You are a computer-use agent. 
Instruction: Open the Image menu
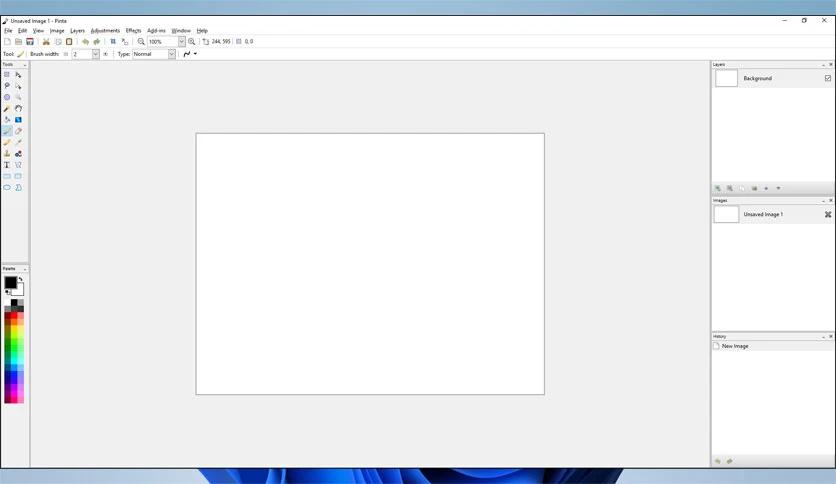click(x=57, y=31)
